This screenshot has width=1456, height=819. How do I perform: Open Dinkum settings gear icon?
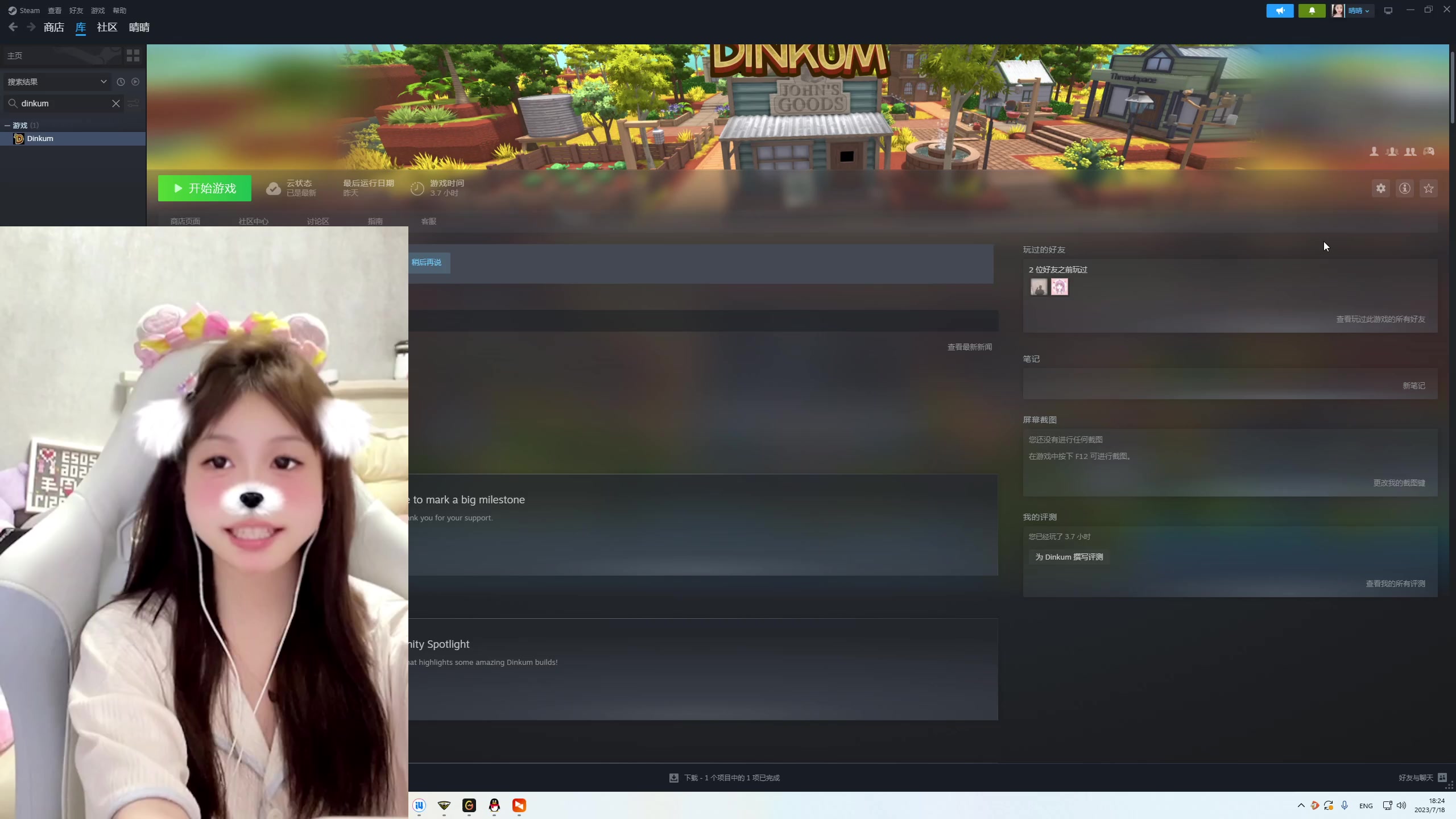tap(1381, 188)
